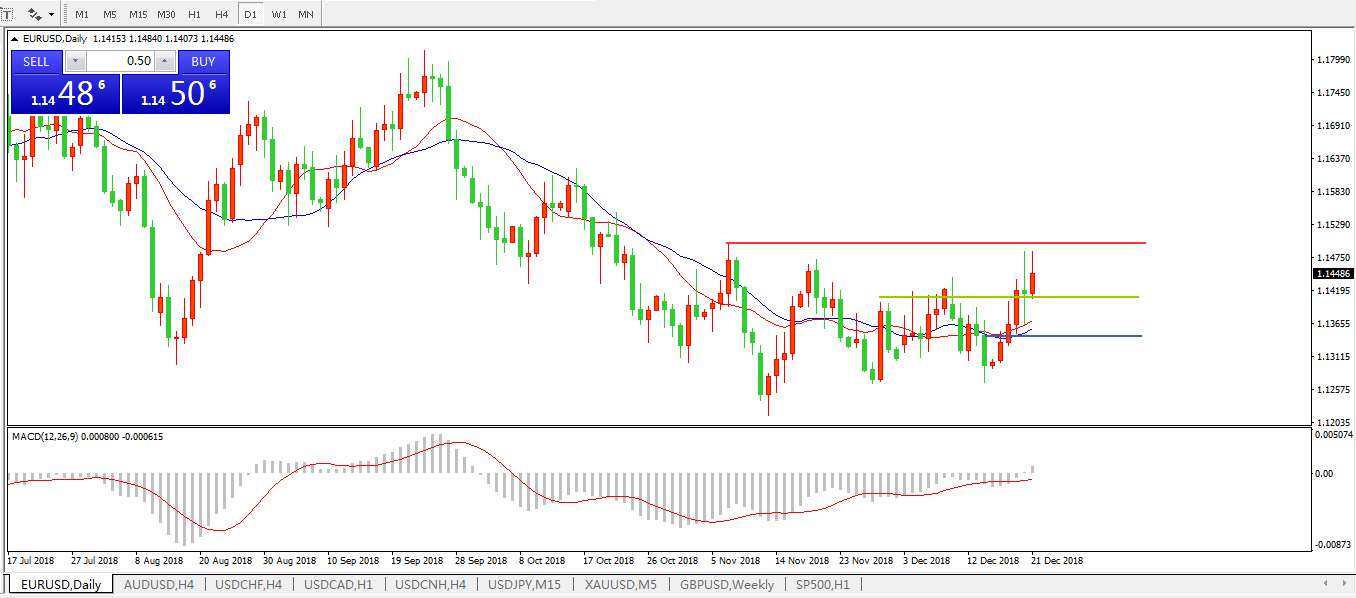The image size is (1356, 598).
Task: Select the W1 weekly timeframe
Action: coord(279,15)
